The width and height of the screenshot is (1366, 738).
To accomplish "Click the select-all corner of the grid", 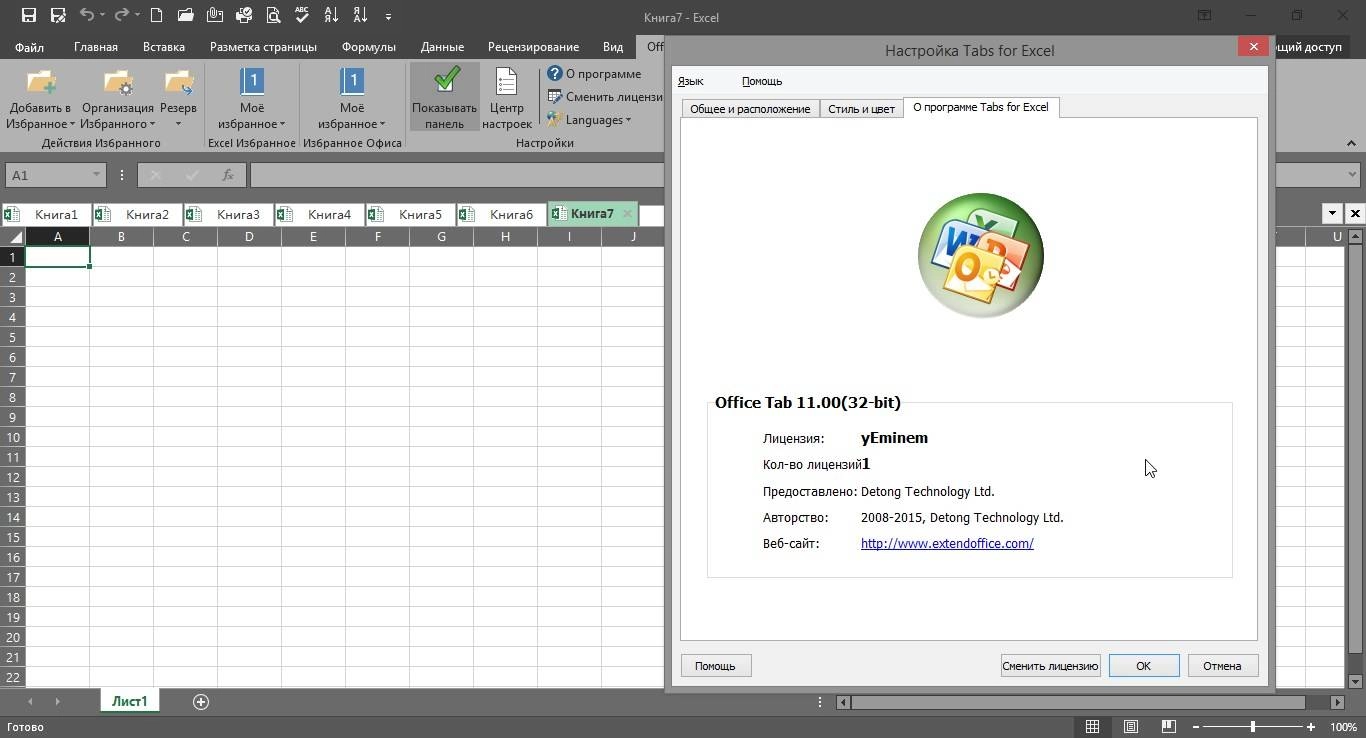I will pos(13,237).
